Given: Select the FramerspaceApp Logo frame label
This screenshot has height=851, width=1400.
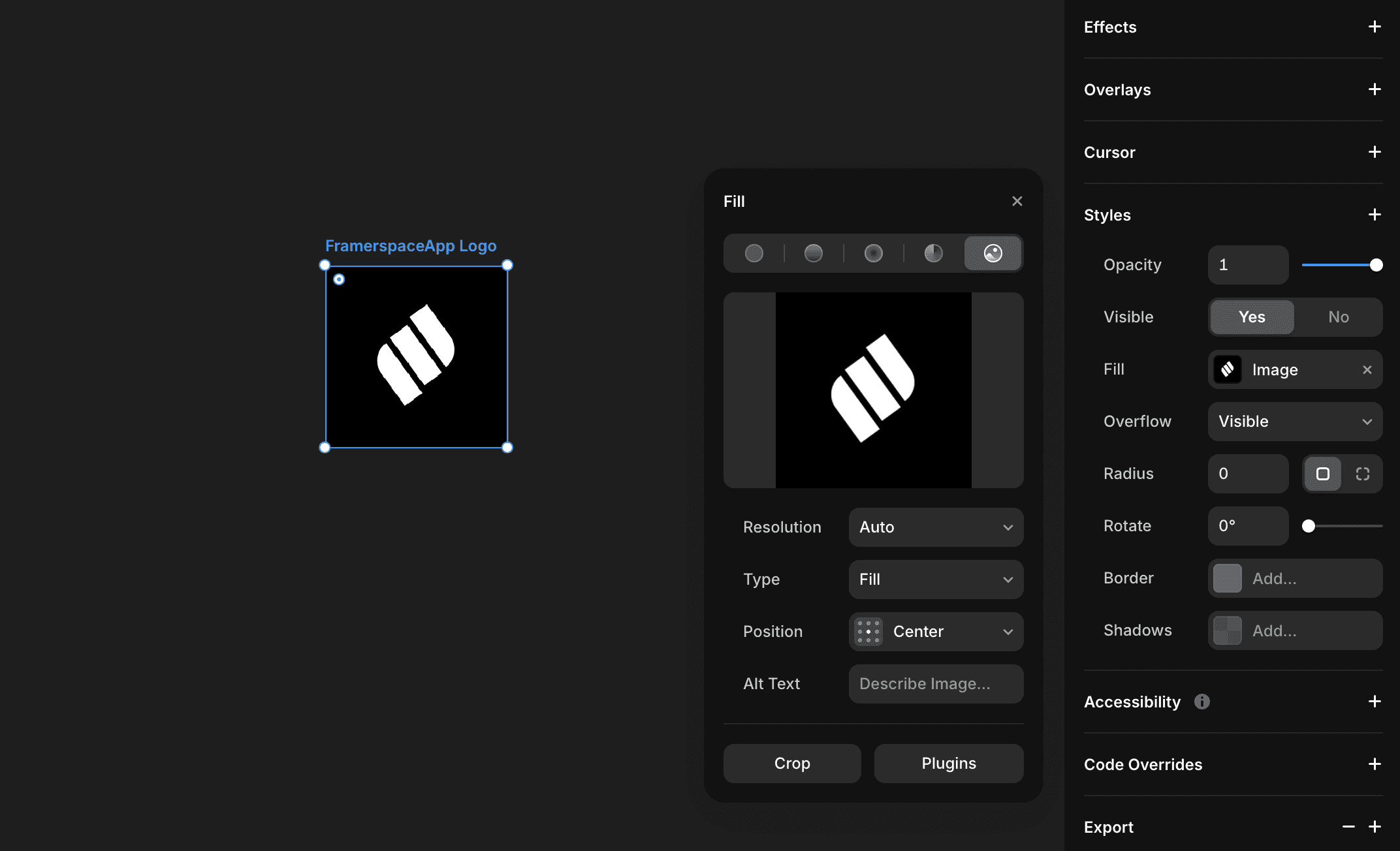Looking at the screenshot, I should 411,246.
